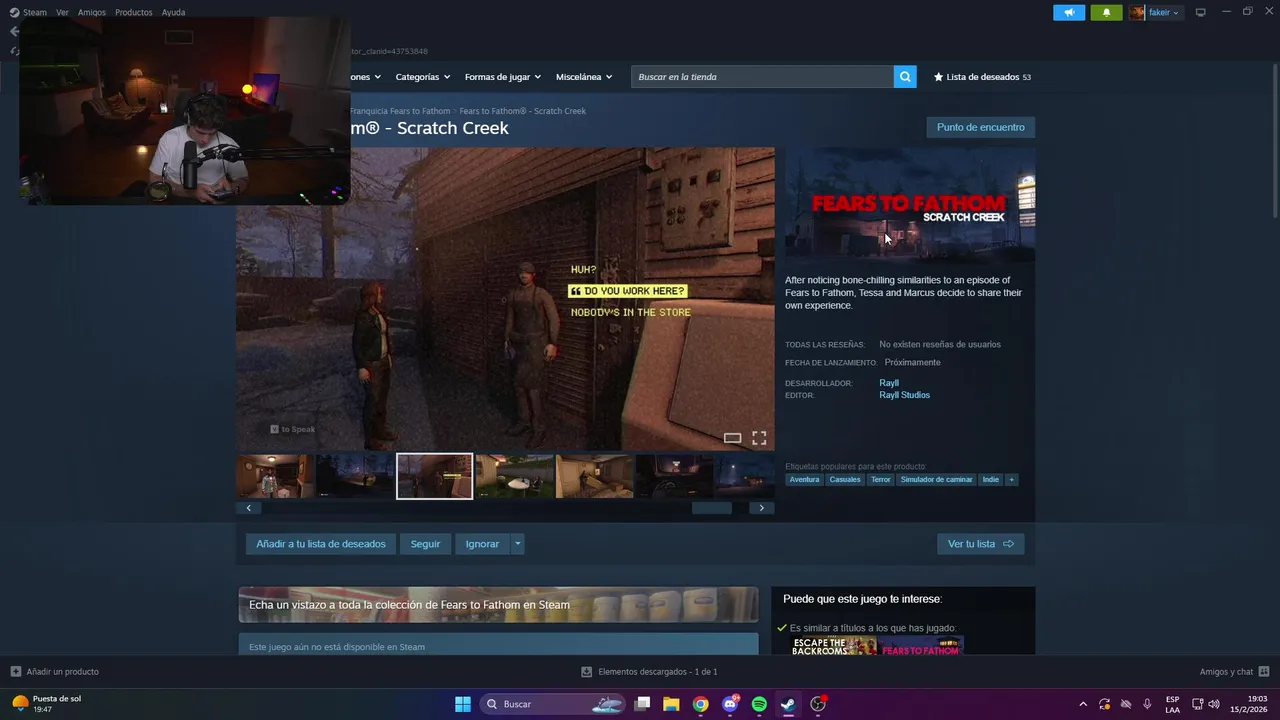Screen dimensions: 1280x720
Task: Expand the Categorías dropdown
Action: point(422,77)
